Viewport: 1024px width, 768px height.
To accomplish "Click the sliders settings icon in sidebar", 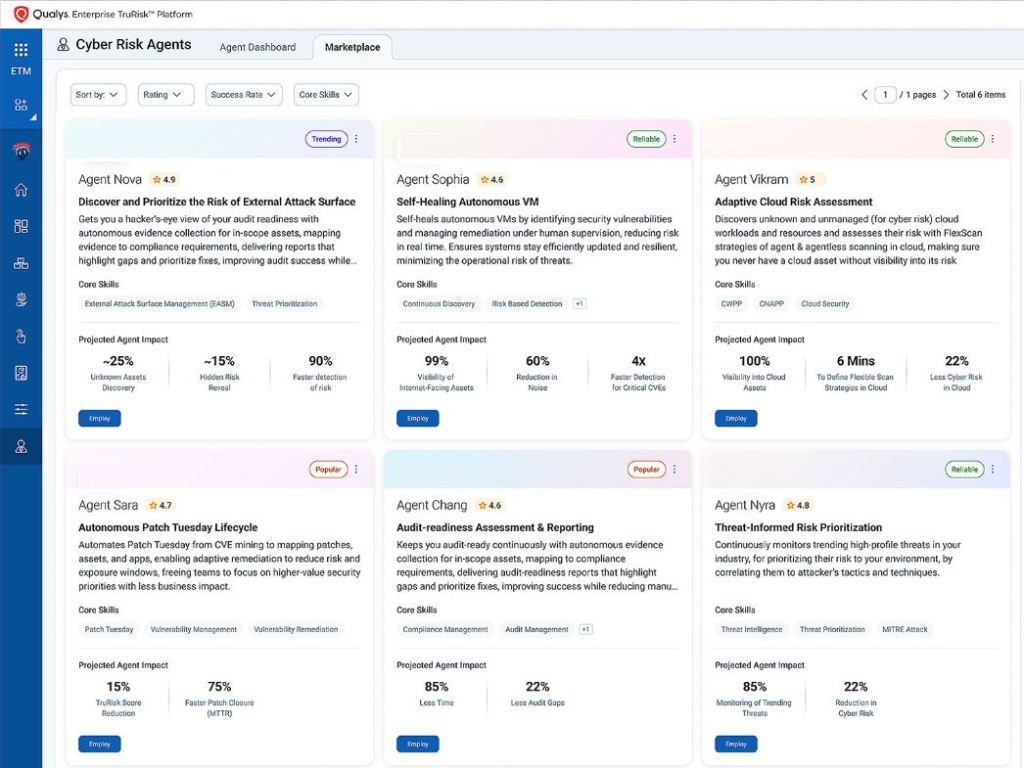I will click(21, 410).
